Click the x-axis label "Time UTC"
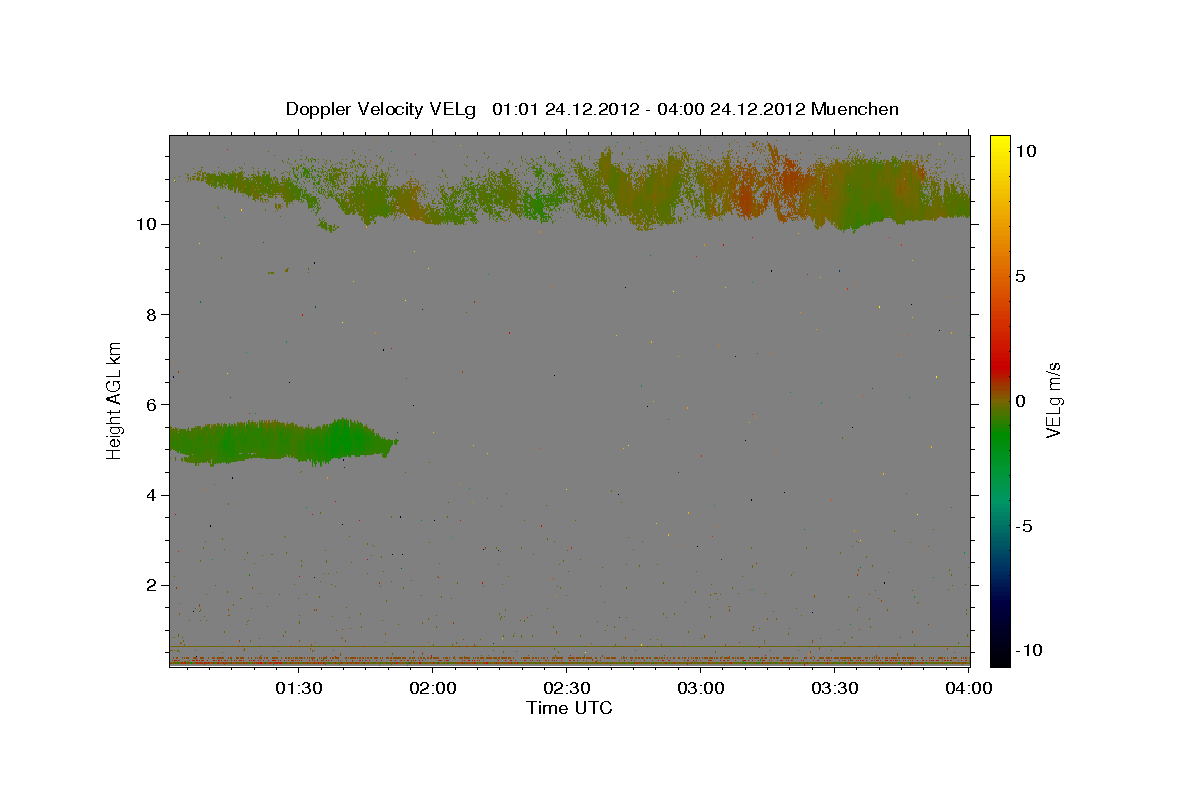1200x800 pixels. click(x=569, y=708)
